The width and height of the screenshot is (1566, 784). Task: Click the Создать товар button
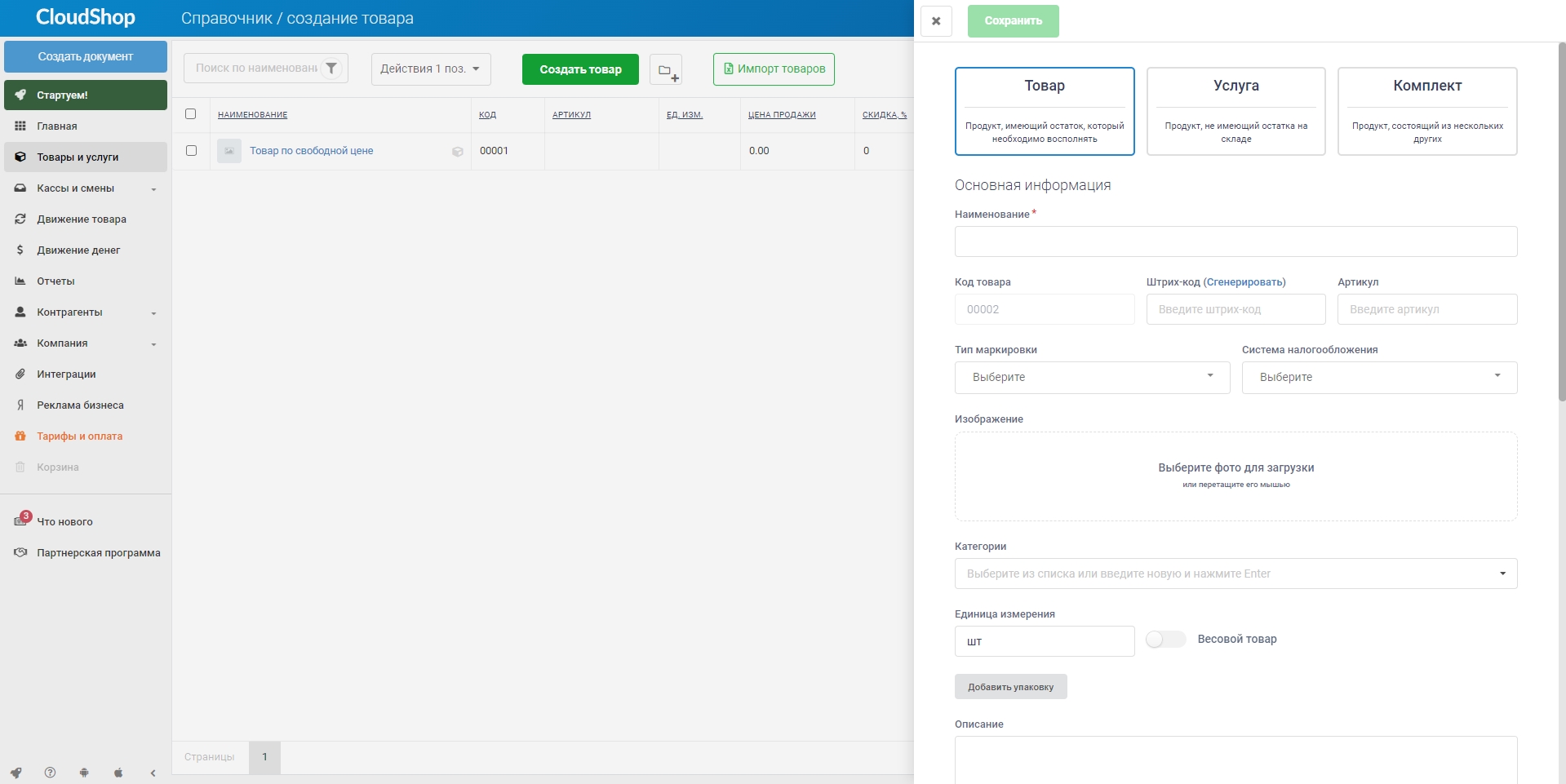coord(580,69)
